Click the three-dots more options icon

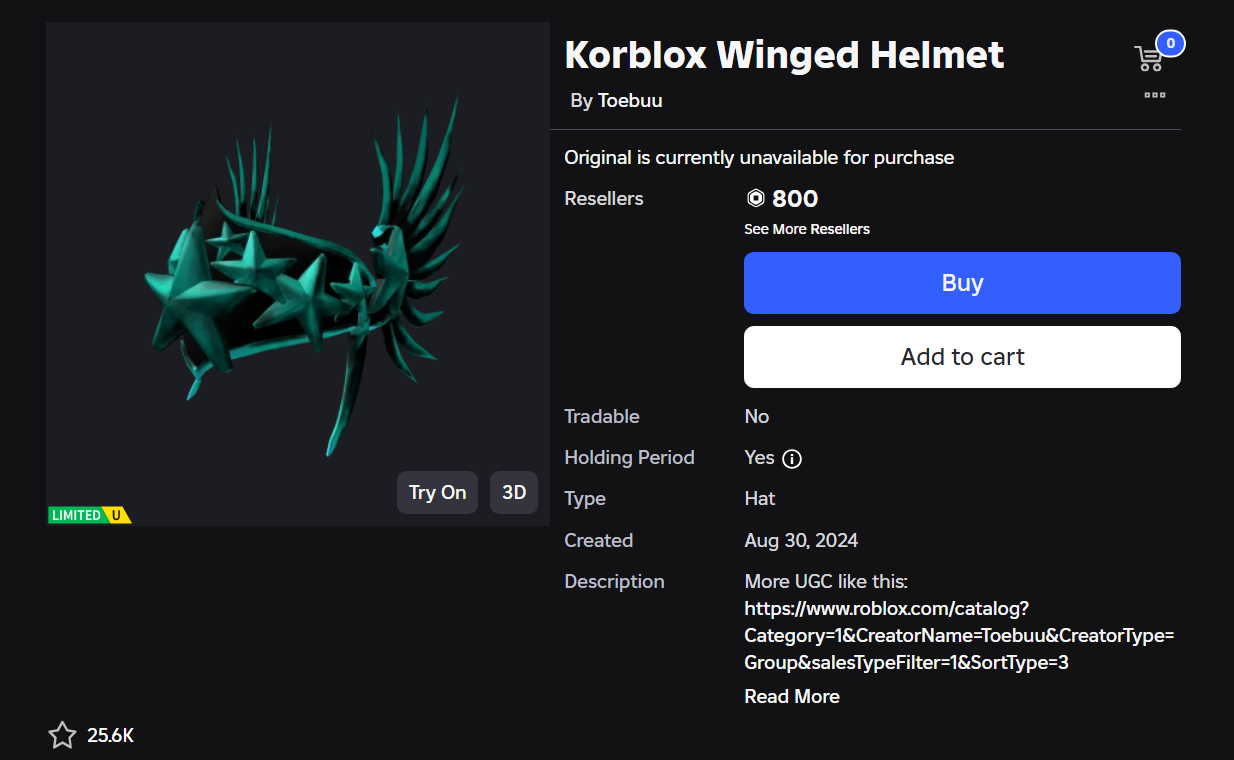(1155, 95)
